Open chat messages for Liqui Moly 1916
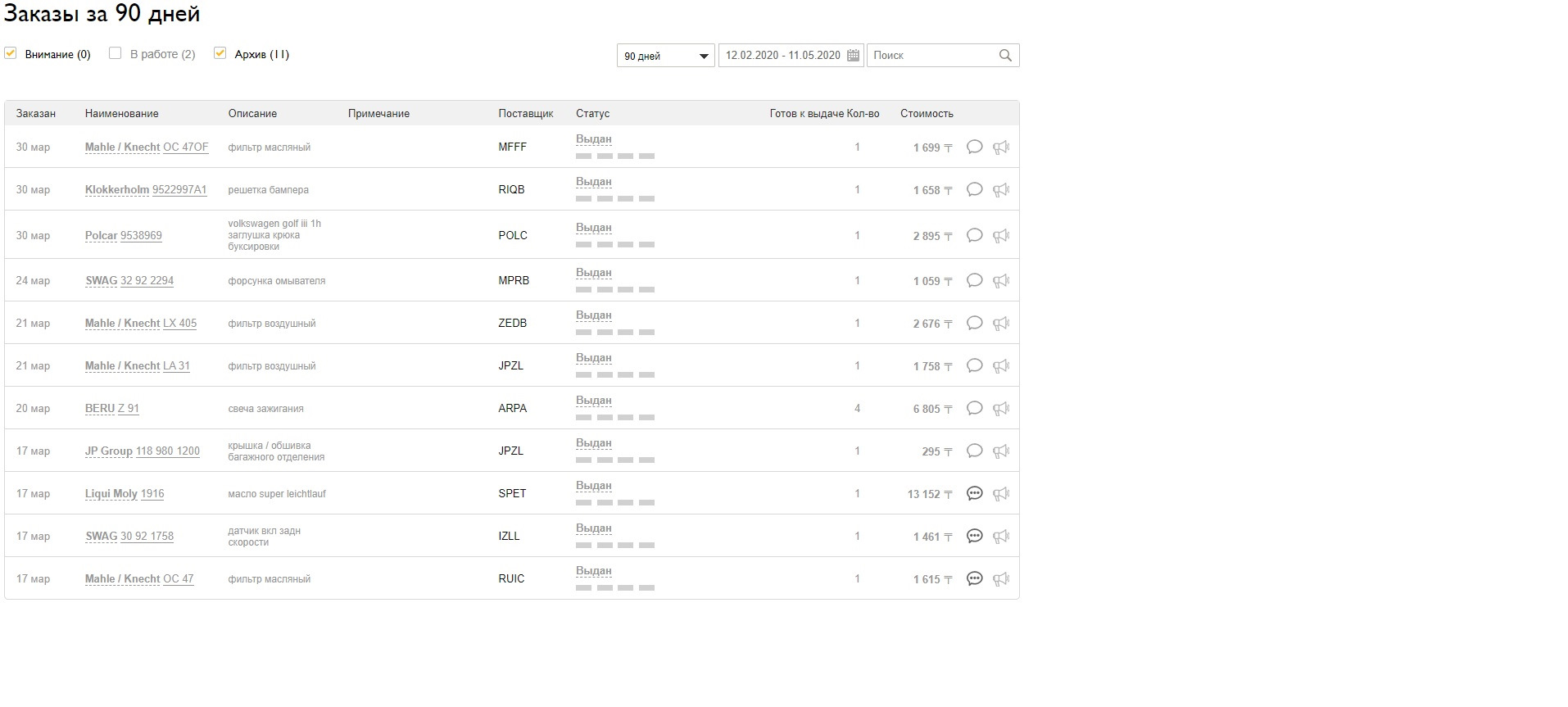Viewport: 1568px width, 707px height. tap(974, 494)
